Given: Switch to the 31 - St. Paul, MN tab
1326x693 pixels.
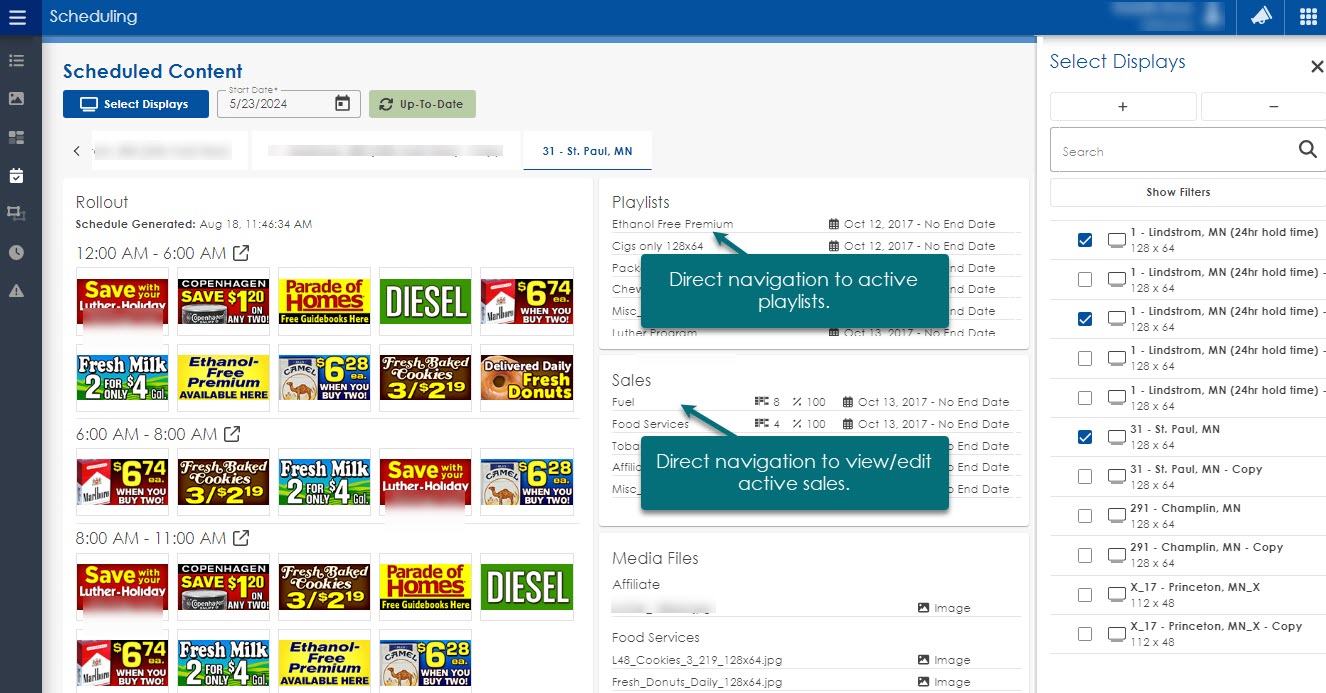Looking at the screenshot, I should click(x=587, y=151).
